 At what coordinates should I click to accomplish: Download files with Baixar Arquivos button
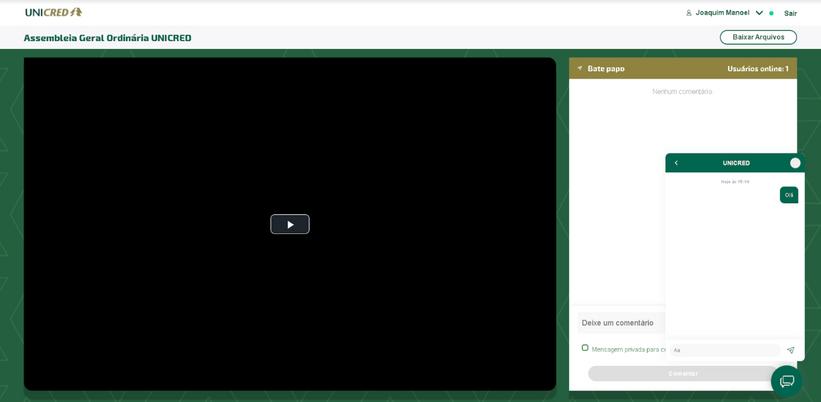point(758,37)
